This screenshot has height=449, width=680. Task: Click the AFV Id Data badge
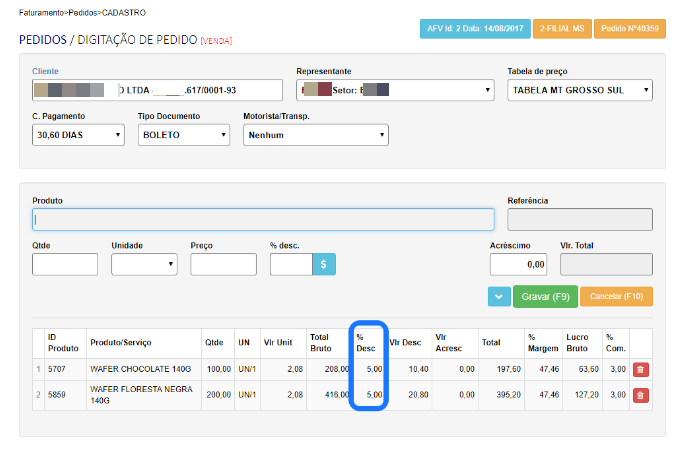[474, 29]
